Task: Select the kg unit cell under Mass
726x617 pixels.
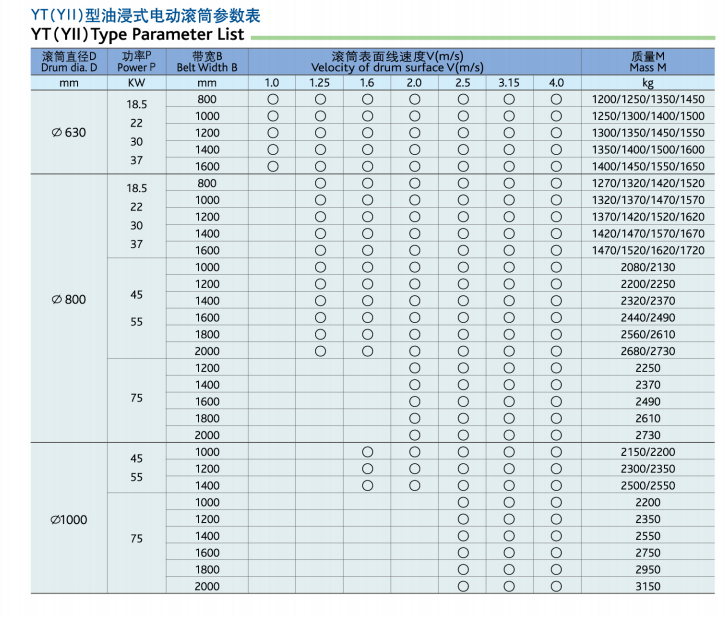Action: tap(647, 83)
